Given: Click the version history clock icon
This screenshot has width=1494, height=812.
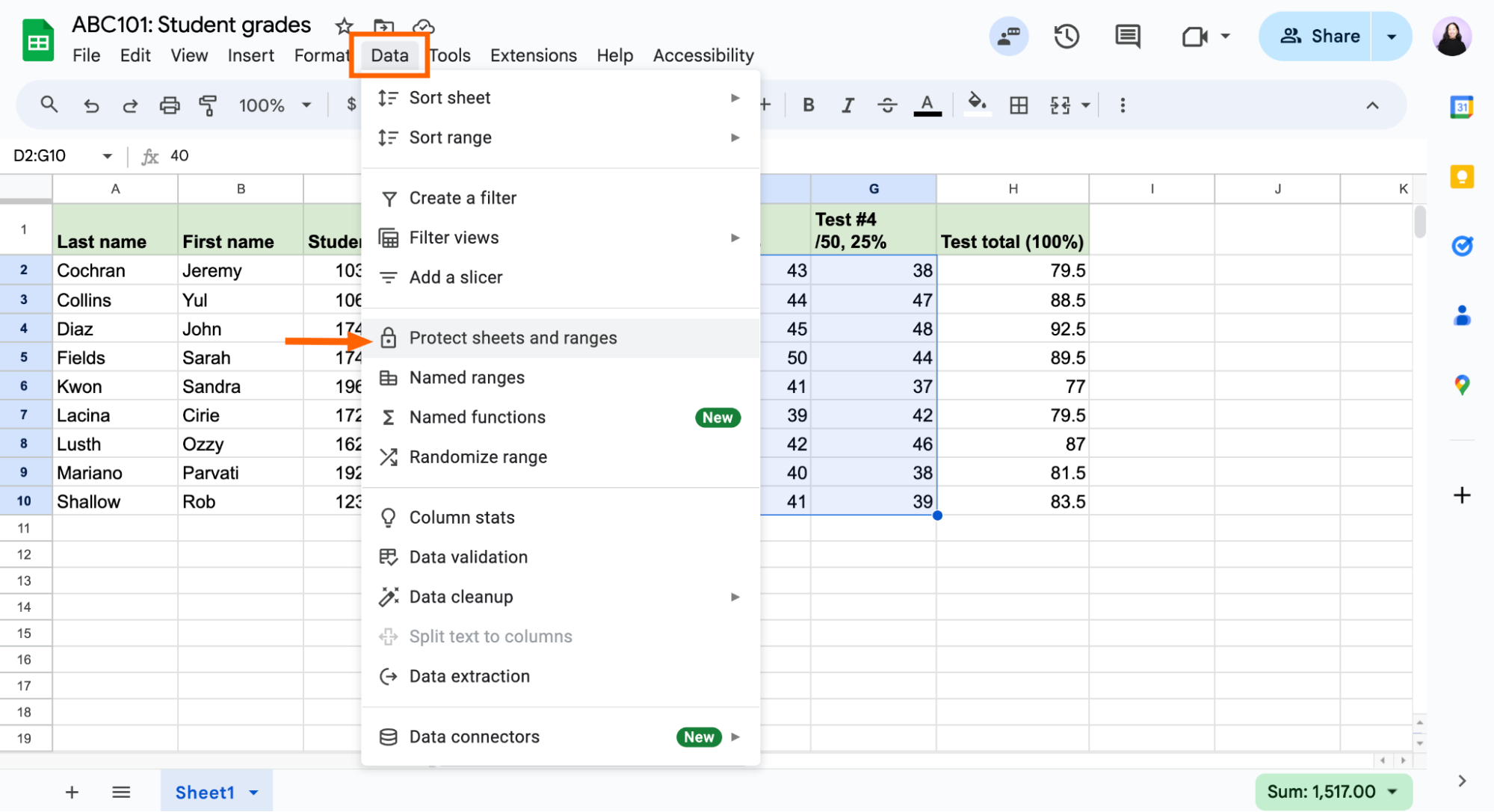Looking at the screenshot, I should coord(1067,37).
